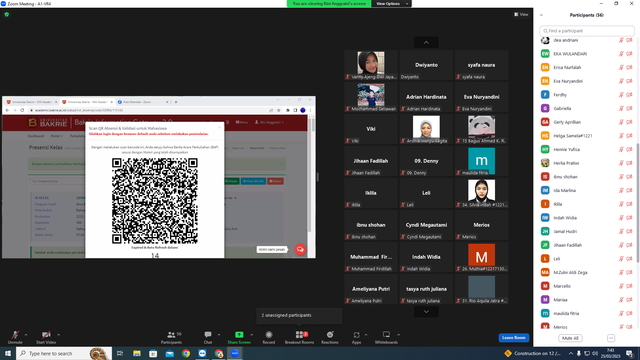
Task: Open the Chat icon in the toolbar
Action: tap(208, 335)
